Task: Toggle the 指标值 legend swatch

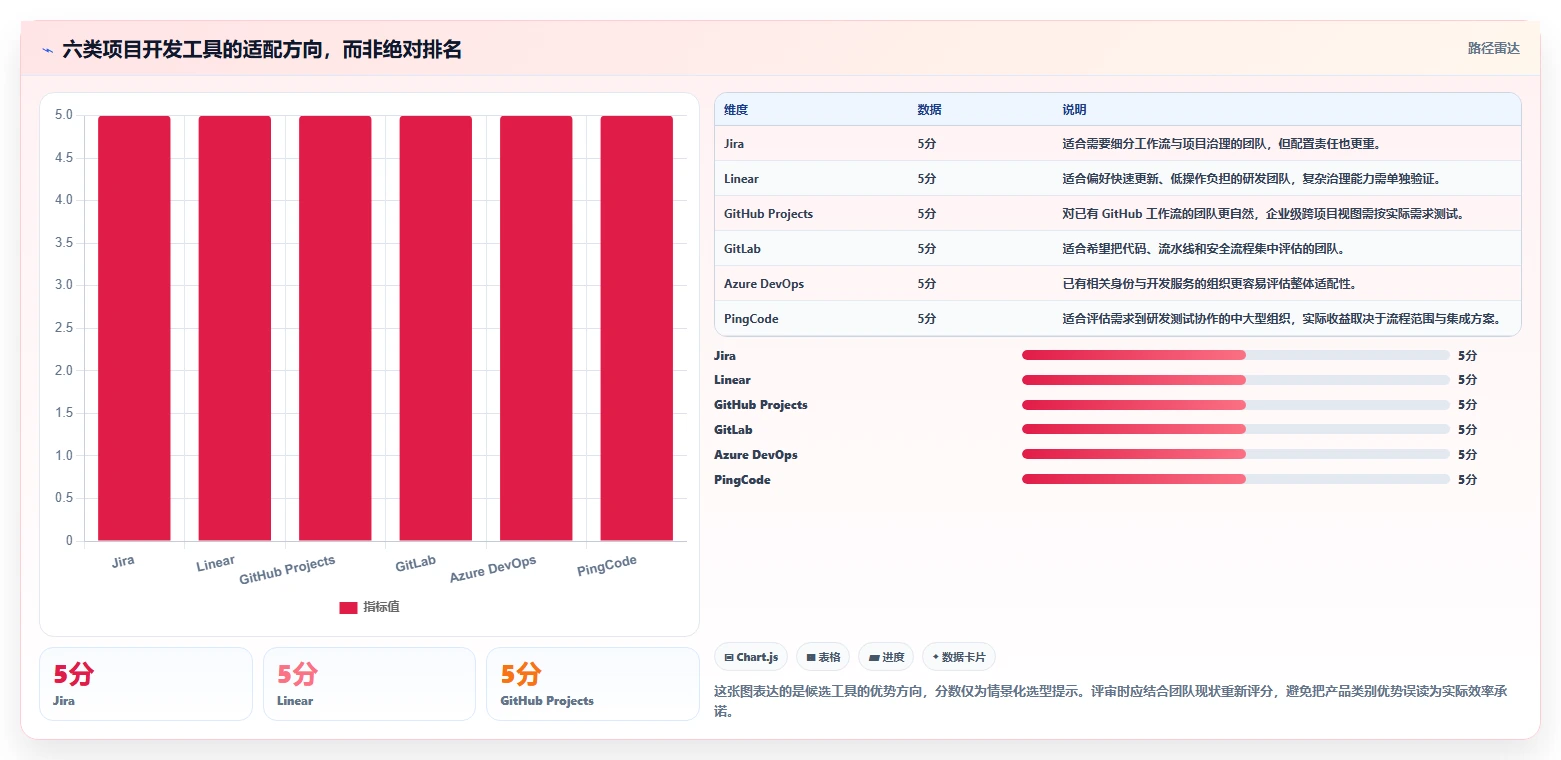Action: coord(348,608)
